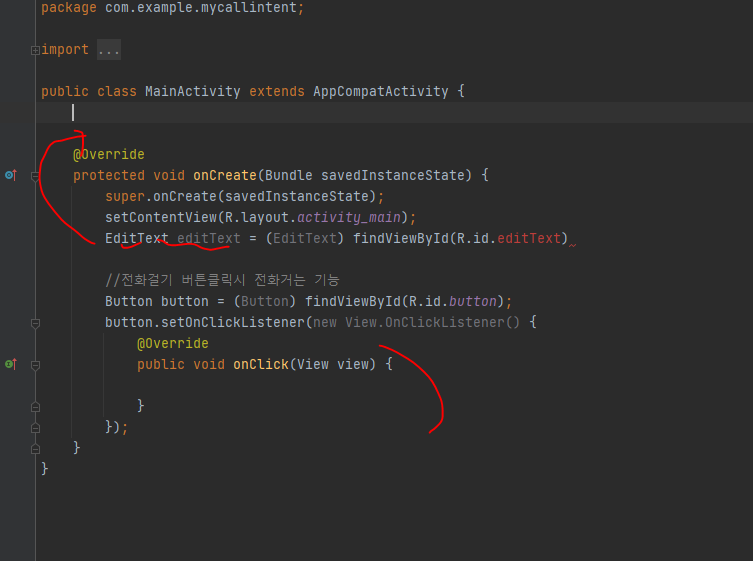This screenshot has width=753, height=561.
Task: Click the "import" keyword
Action: [x=65, y=49]
